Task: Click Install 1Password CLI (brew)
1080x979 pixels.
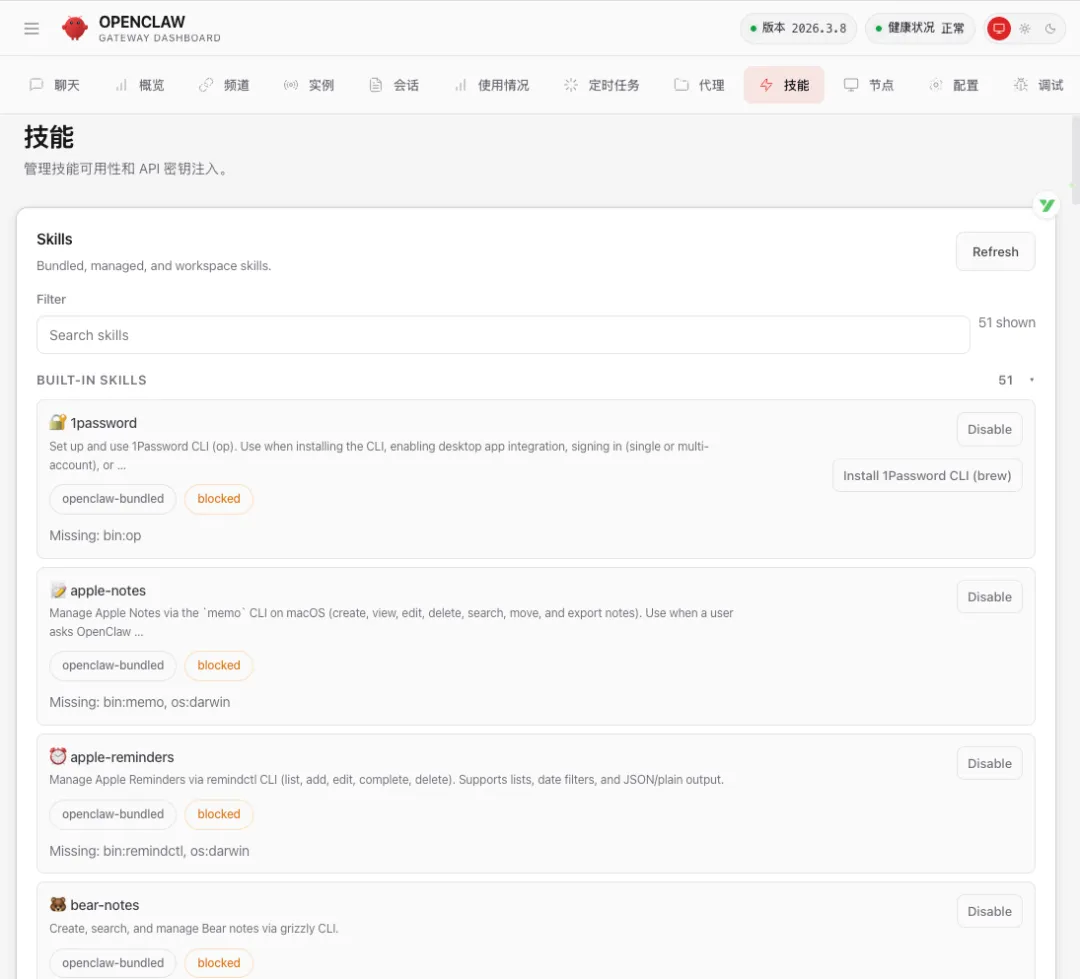Action: coord(927,475)
